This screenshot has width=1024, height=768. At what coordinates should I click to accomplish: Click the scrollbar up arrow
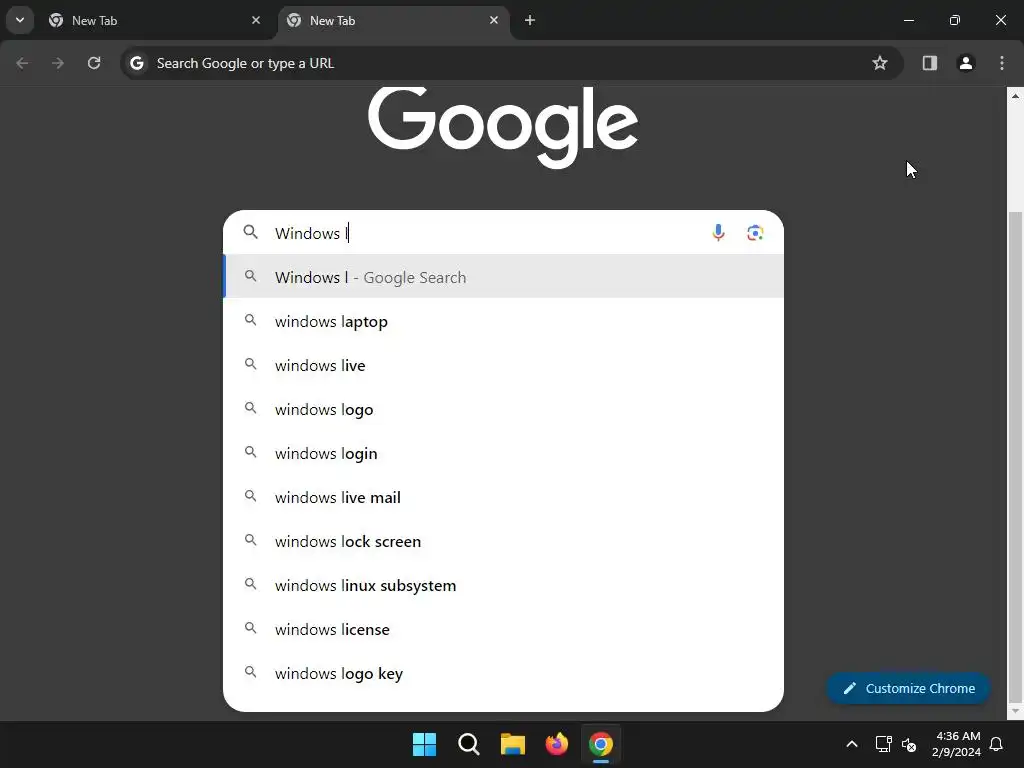[1015, 95]
